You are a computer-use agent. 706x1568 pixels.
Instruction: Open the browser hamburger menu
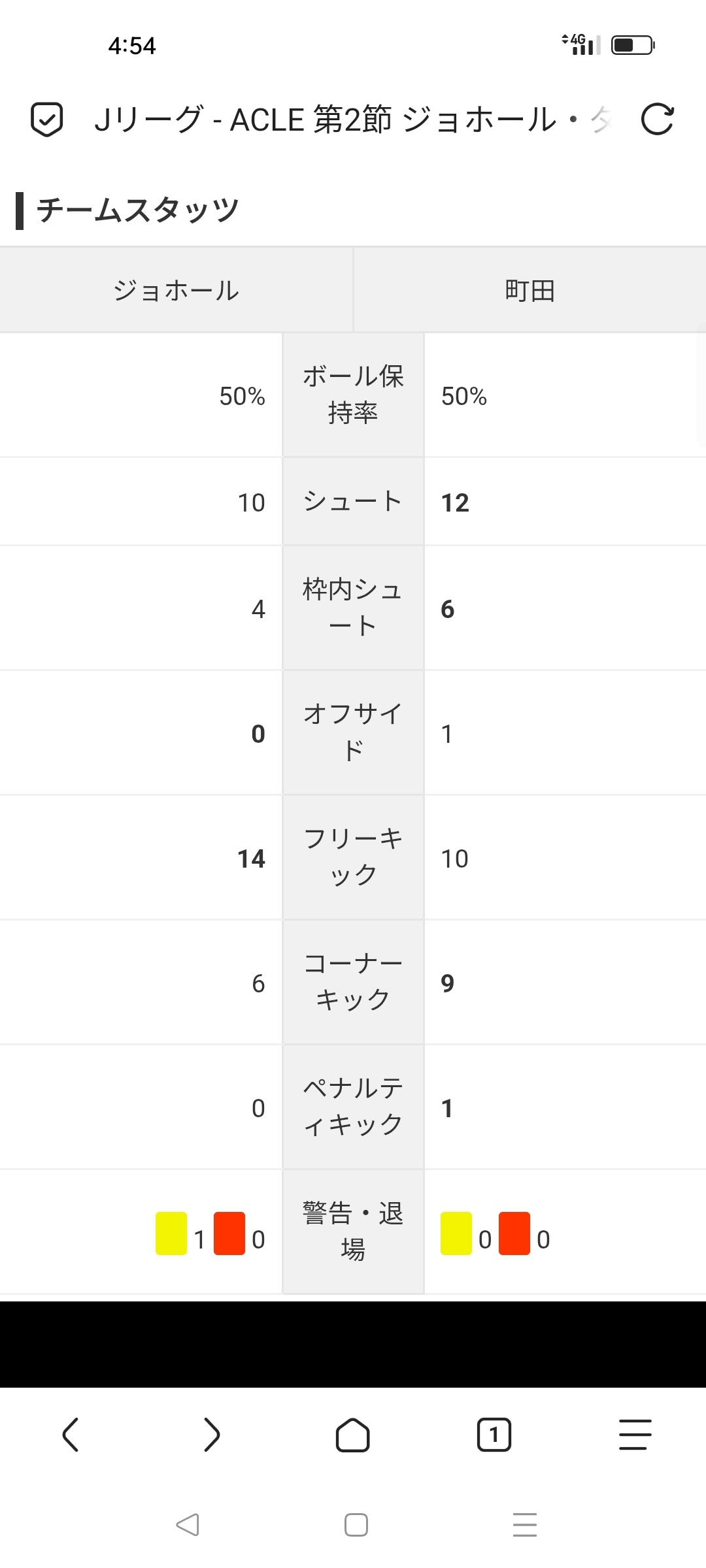pos(635,1435)
